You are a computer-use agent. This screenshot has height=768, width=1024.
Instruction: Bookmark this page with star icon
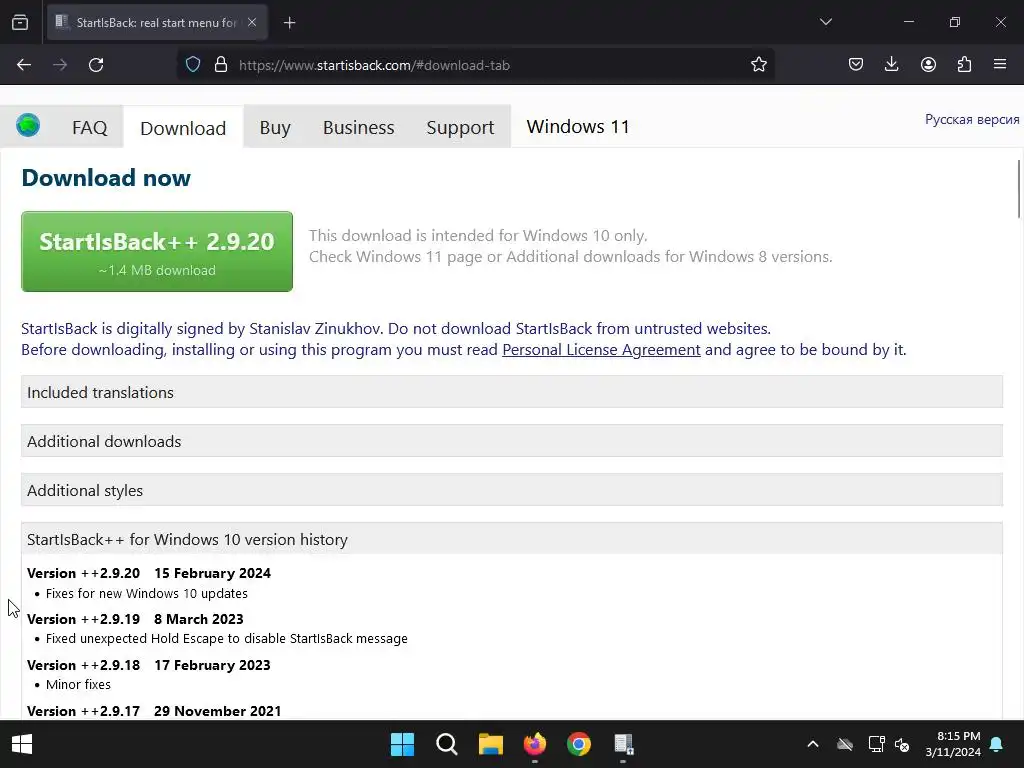[758, 65]
